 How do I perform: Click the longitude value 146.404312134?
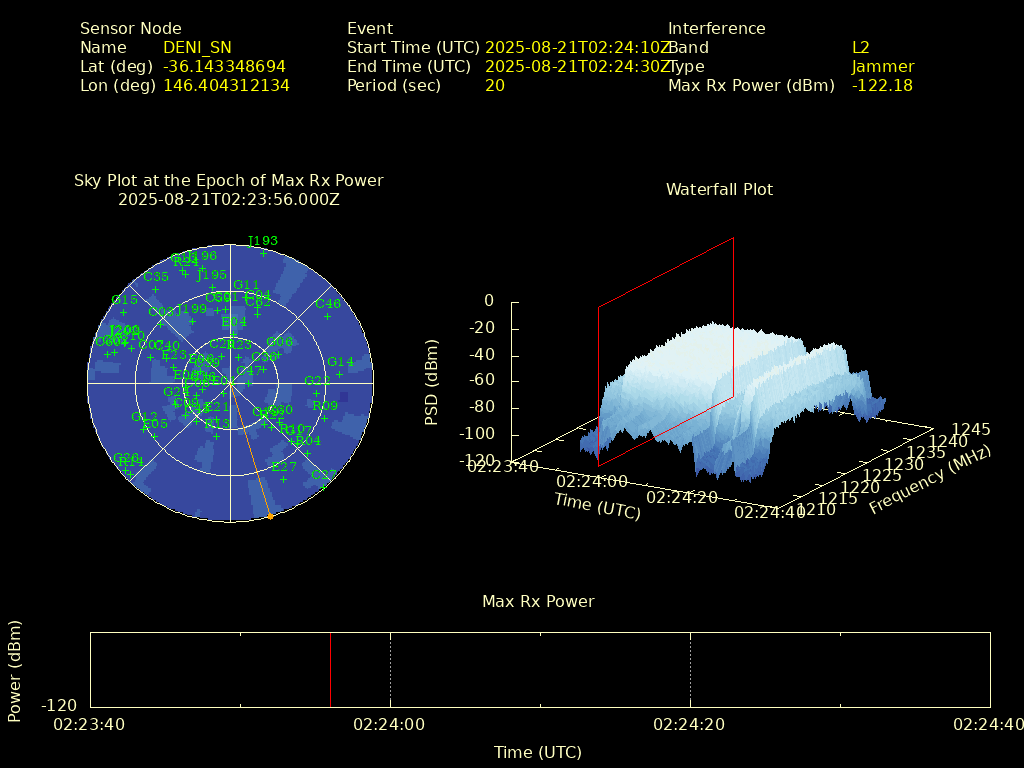[226, 85]
